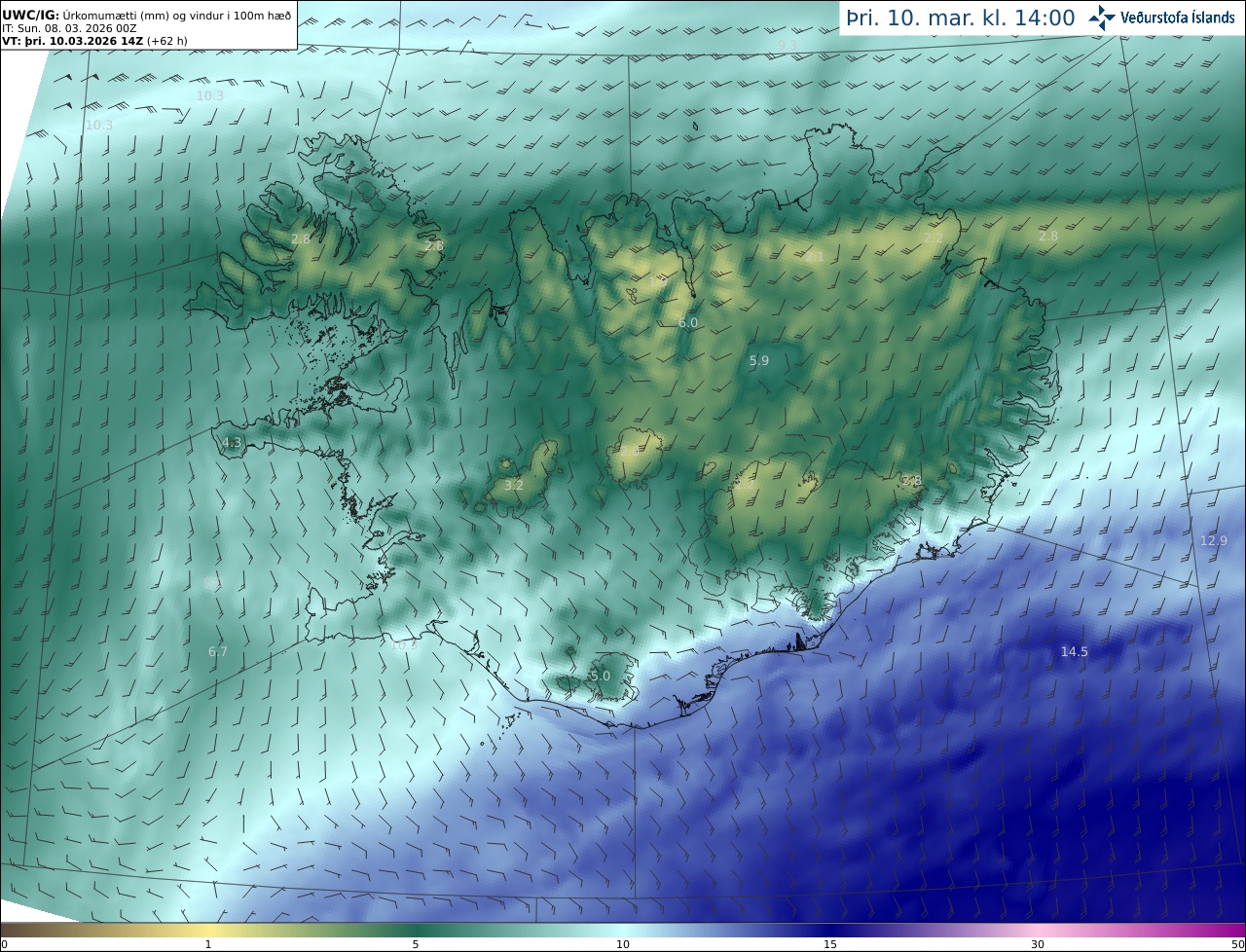
Task: Click the colorbar tick label 0
Action: 4,944
